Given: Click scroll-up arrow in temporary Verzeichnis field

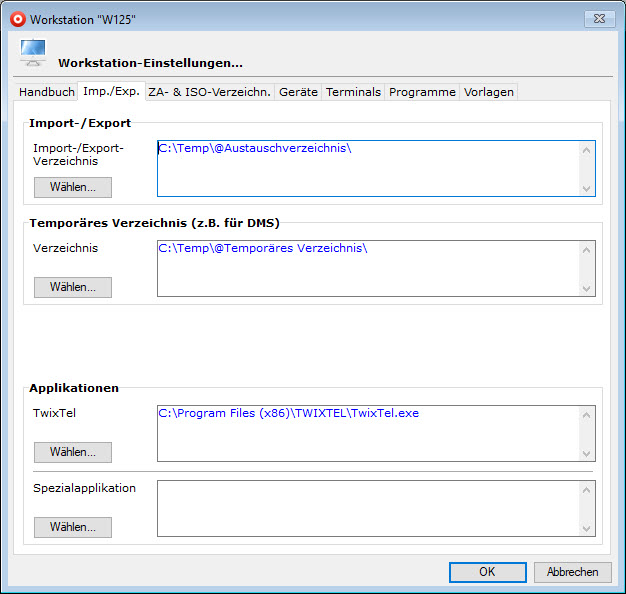Looking at the screenshot, I should click(x=586, y=250).
